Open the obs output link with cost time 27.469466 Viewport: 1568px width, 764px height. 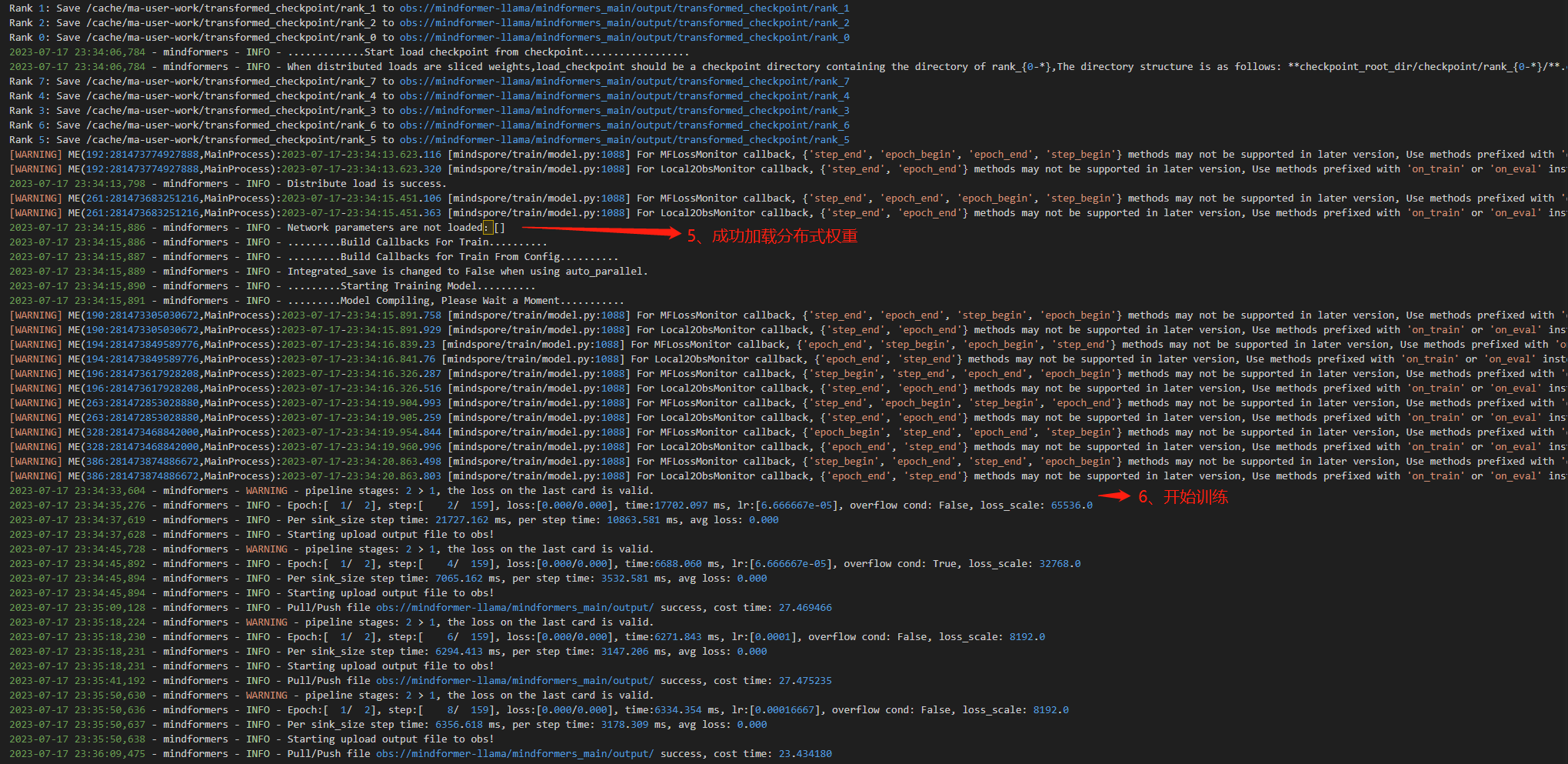pos(514,607)
